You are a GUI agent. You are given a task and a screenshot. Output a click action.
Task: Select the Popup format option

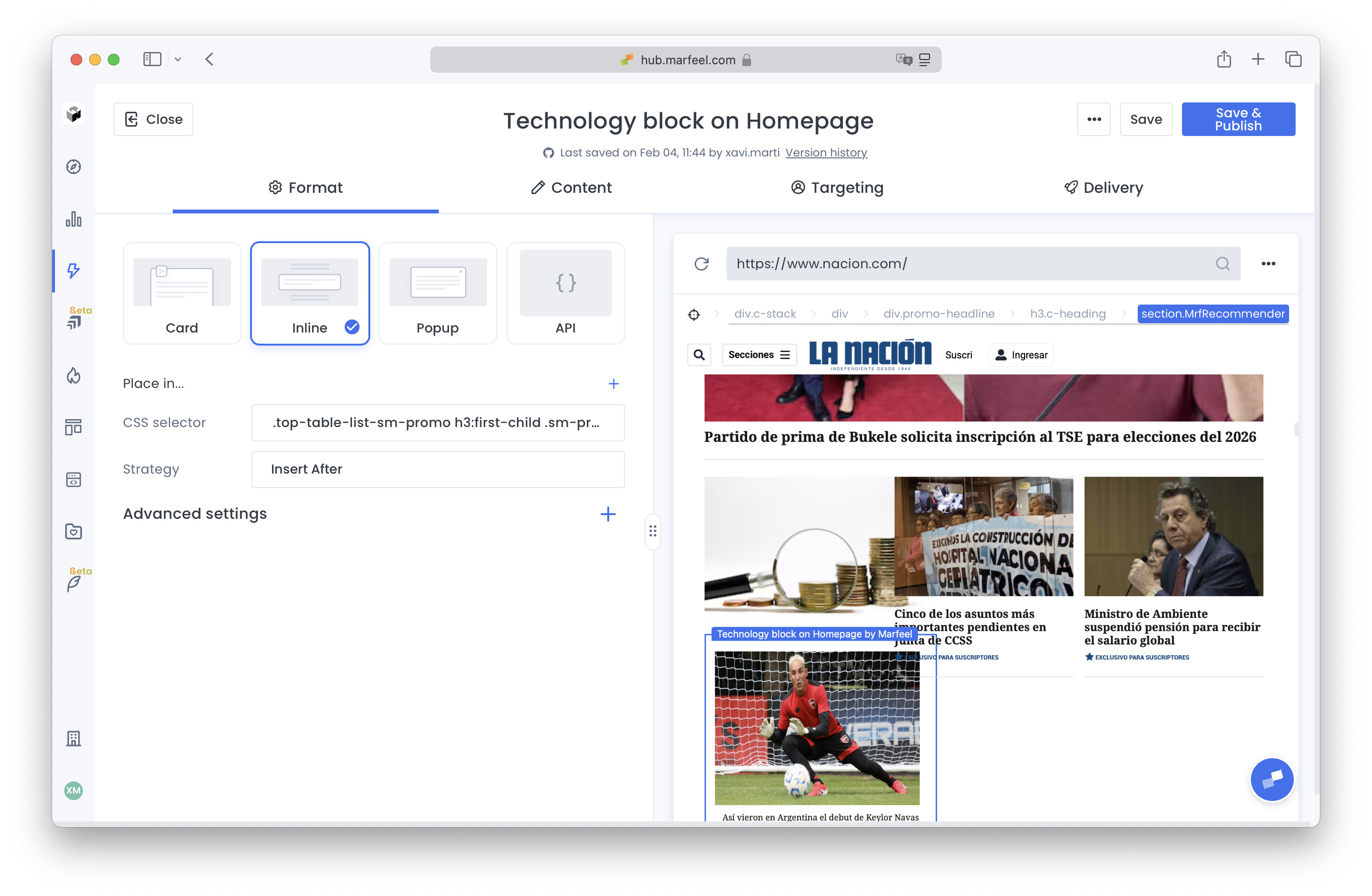438,293
